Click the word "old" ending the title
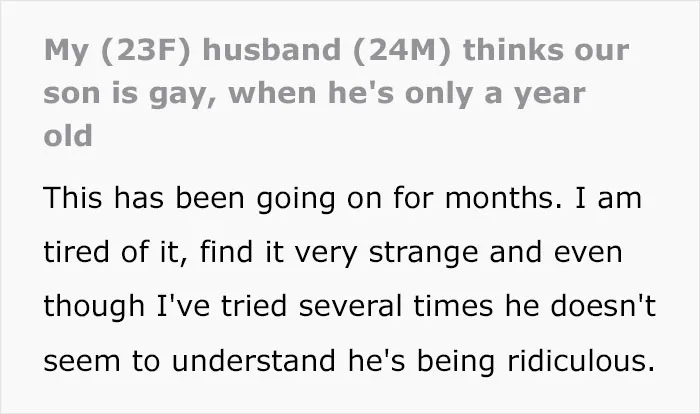 pyautogui.click(x=68, y=135)
